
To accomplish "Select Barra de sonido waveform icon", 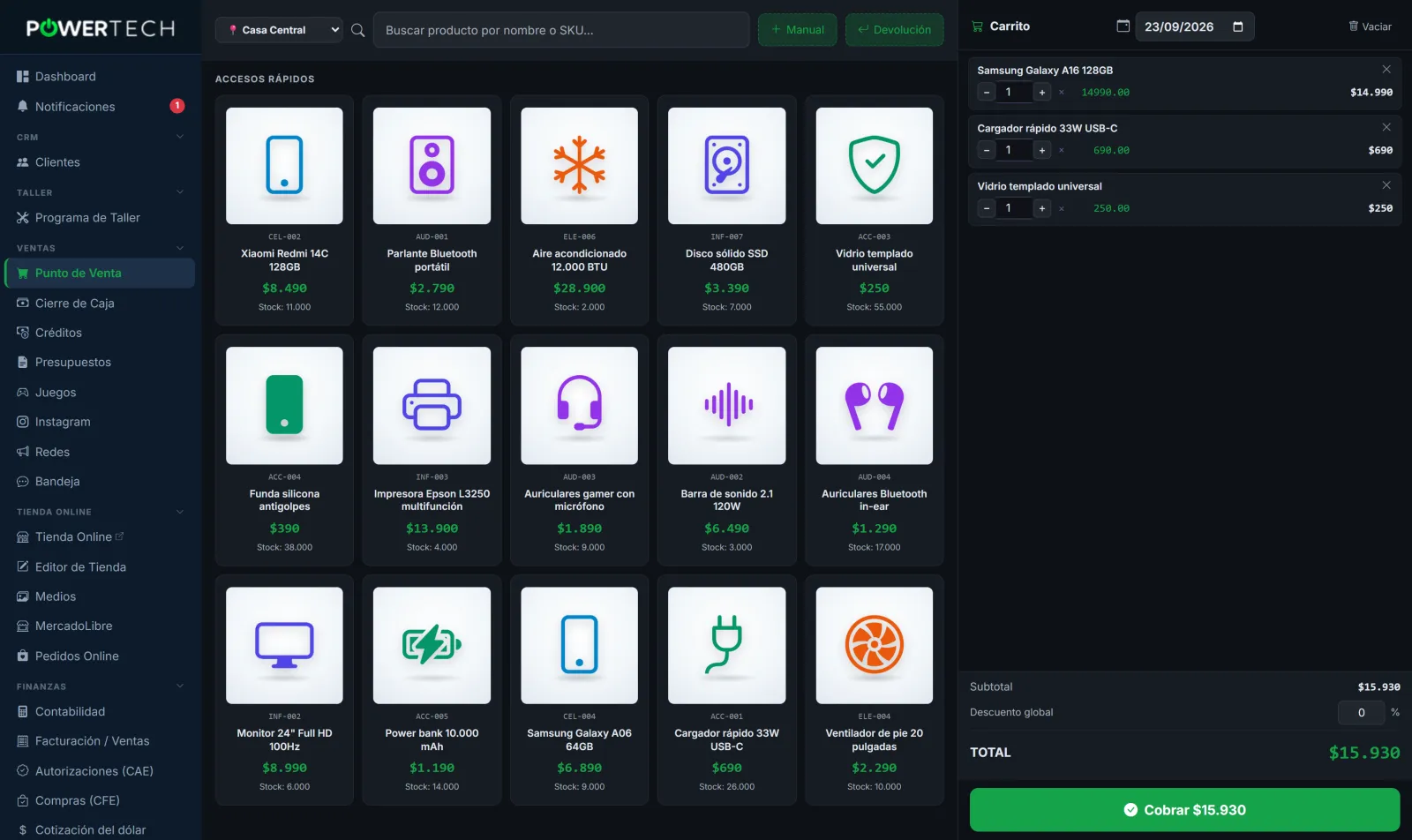I will [726, 406].
